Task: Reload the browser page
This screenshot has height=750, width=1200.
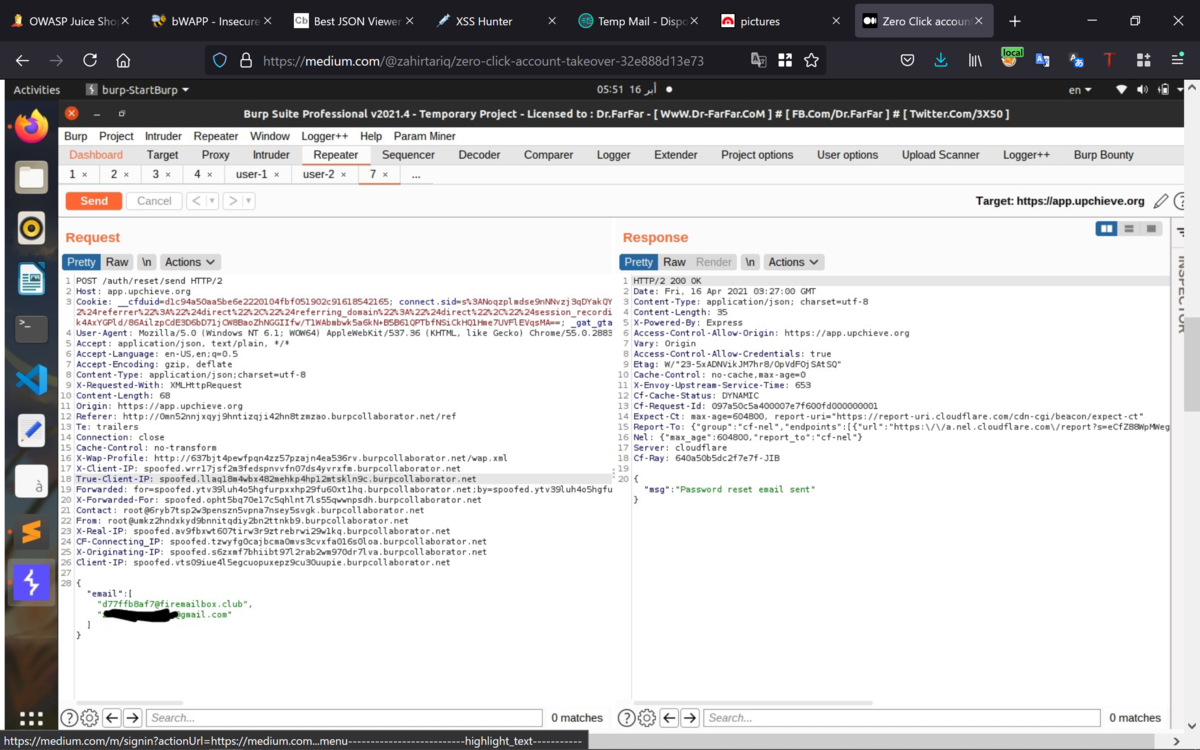Action: (90, 60)
